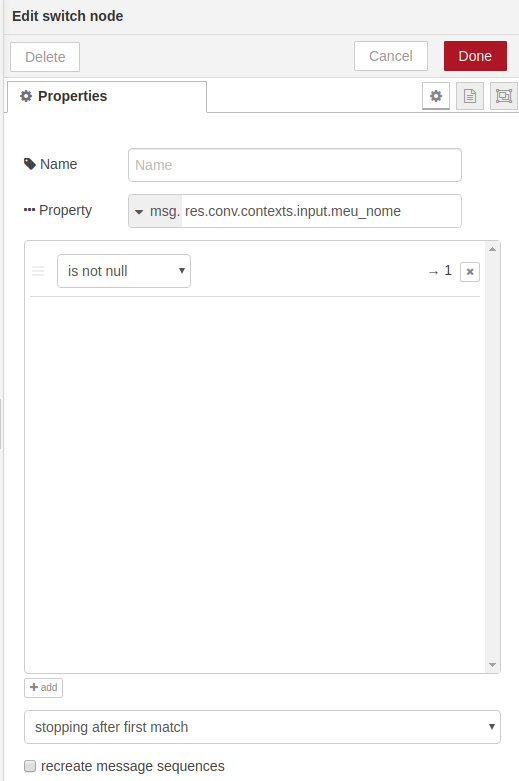
Task: Click the Done button
Action: tap(475, 56)
